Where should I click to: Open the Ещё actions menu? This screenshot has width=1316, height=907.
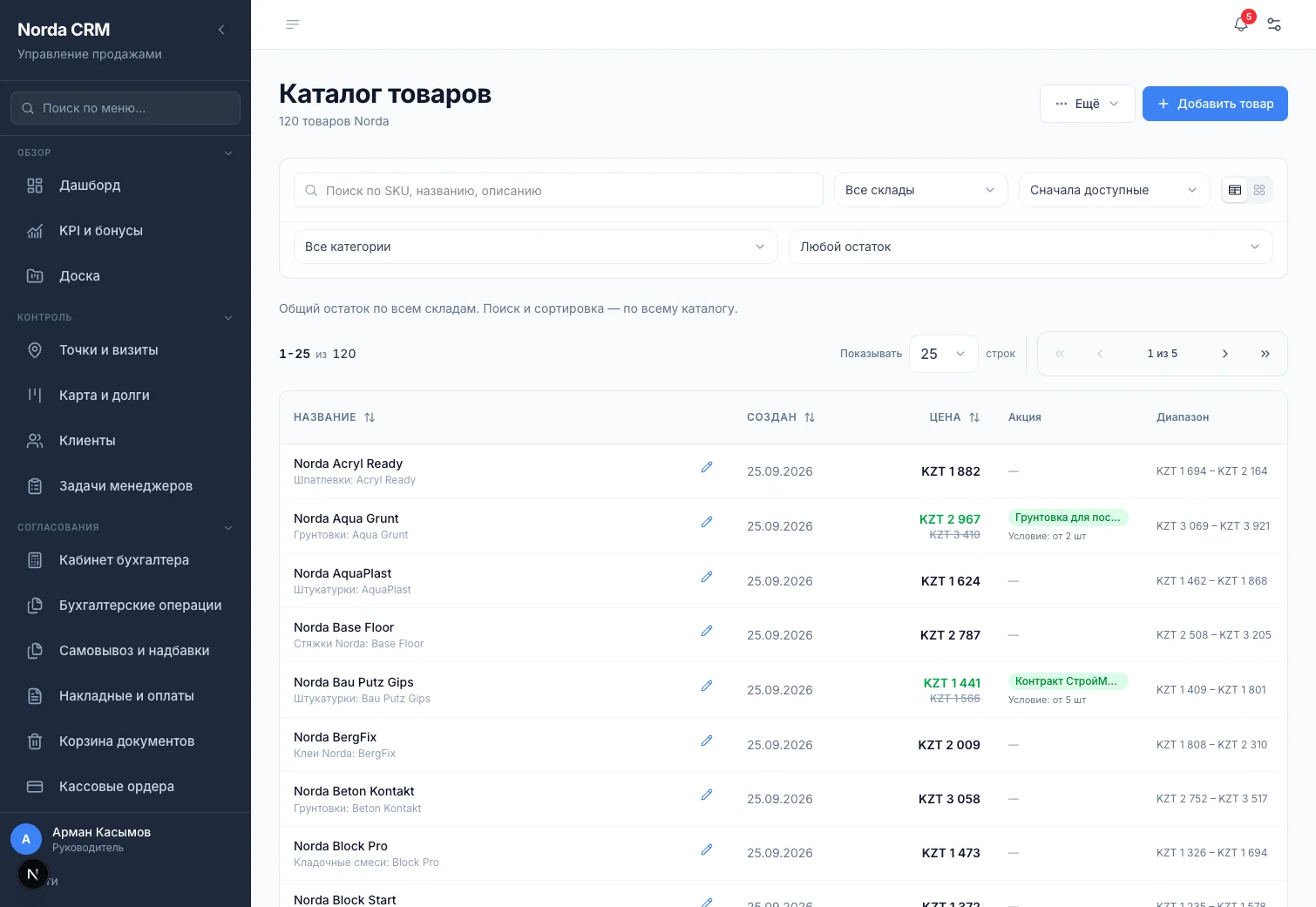click(x=1088, y=104)
